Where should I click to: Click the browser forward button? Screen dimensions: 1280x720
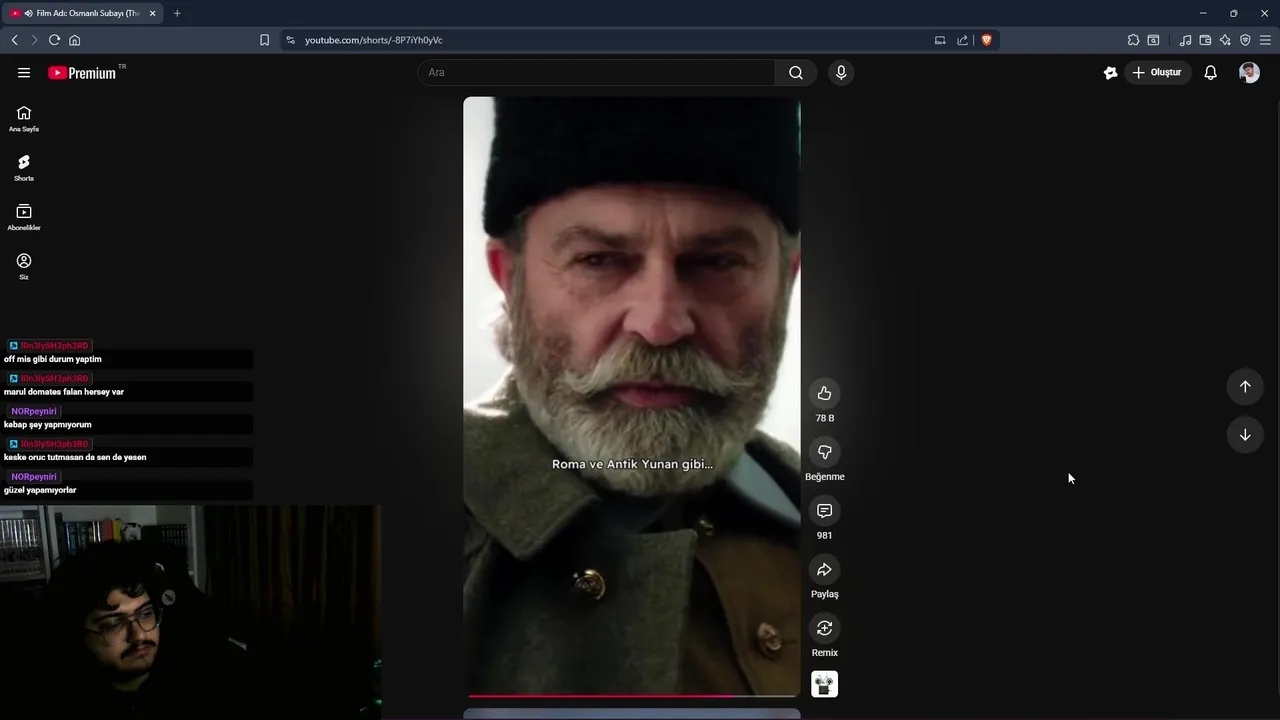click(34, 40)
